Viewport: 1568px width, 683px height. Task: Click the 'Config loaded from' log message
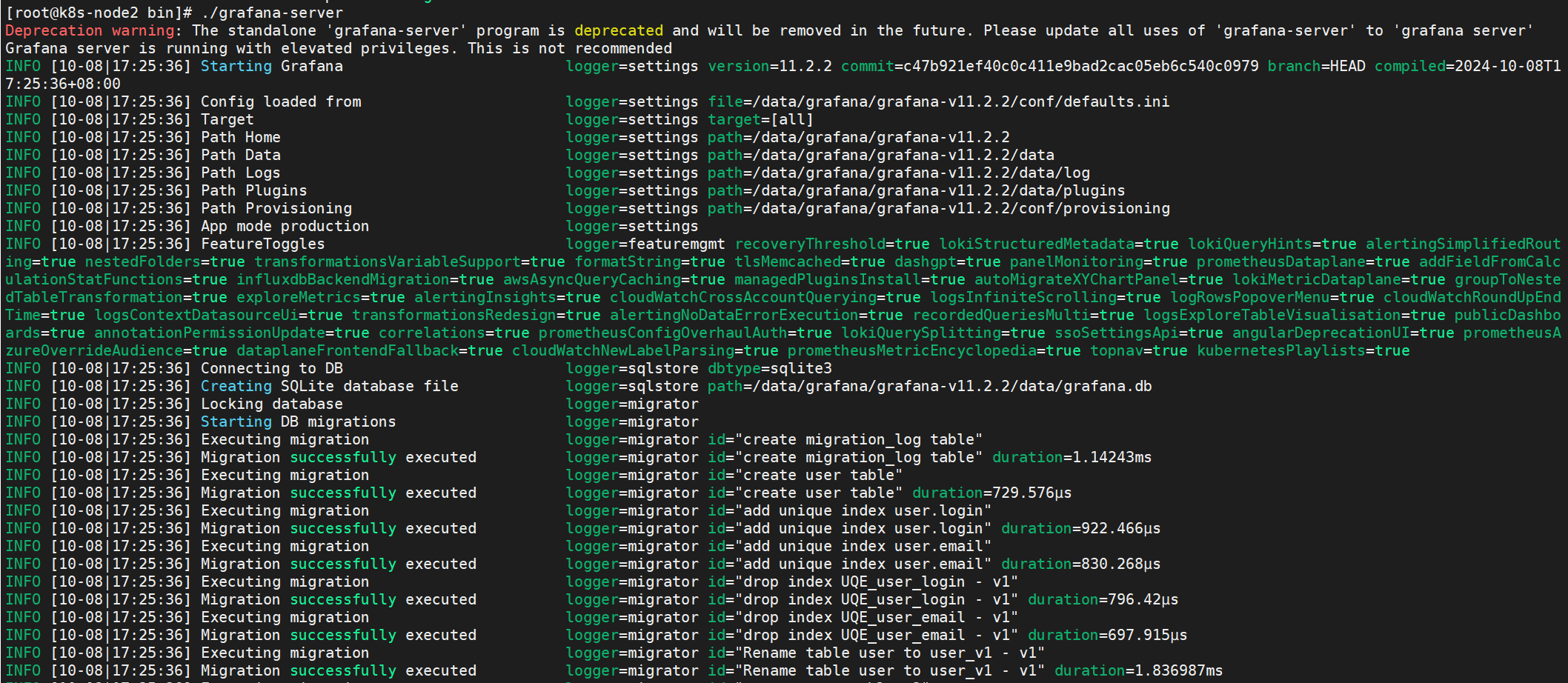(281, 101)
